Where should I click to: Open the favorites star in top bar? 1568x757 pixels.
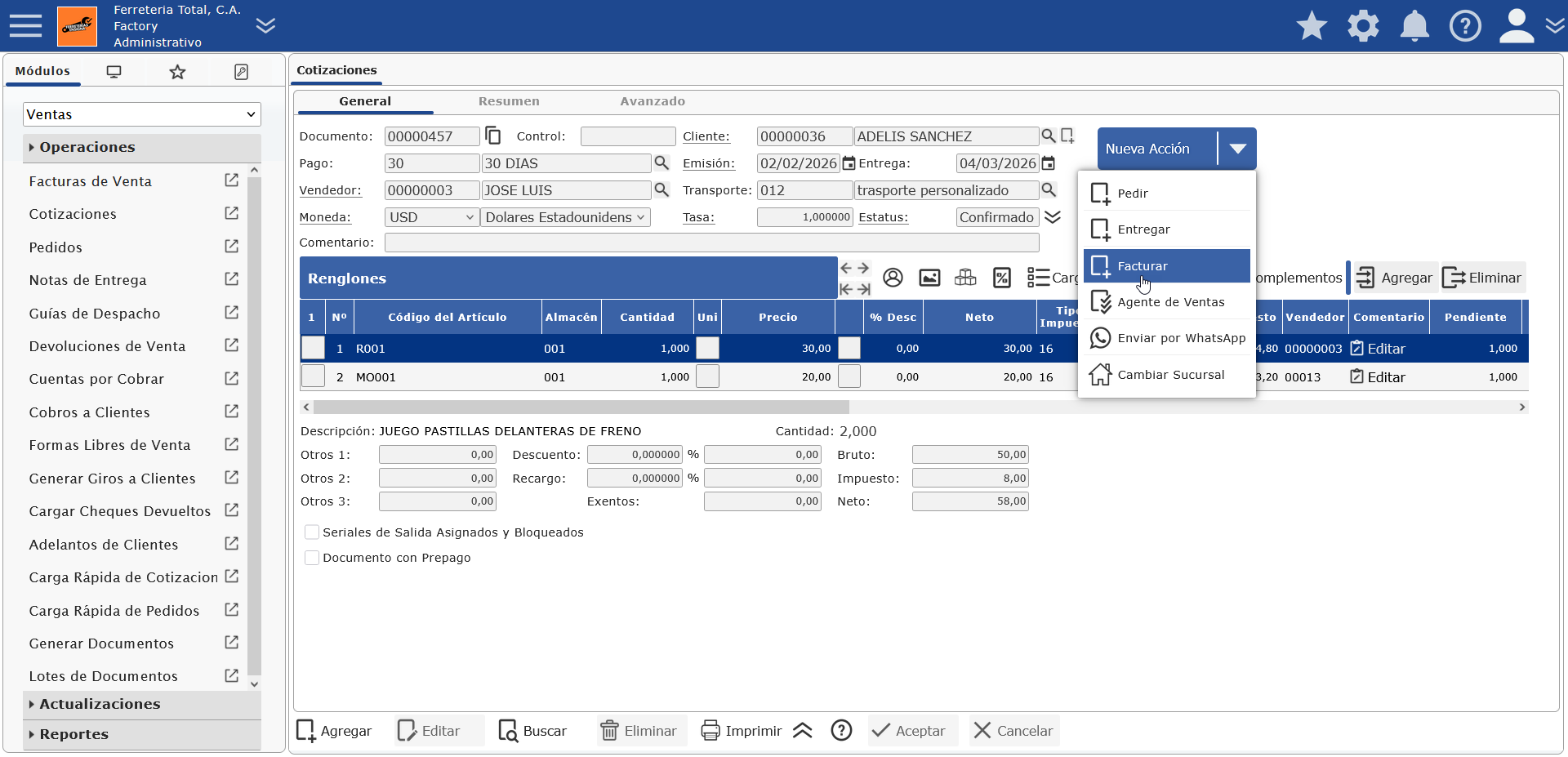(1312, 26)
